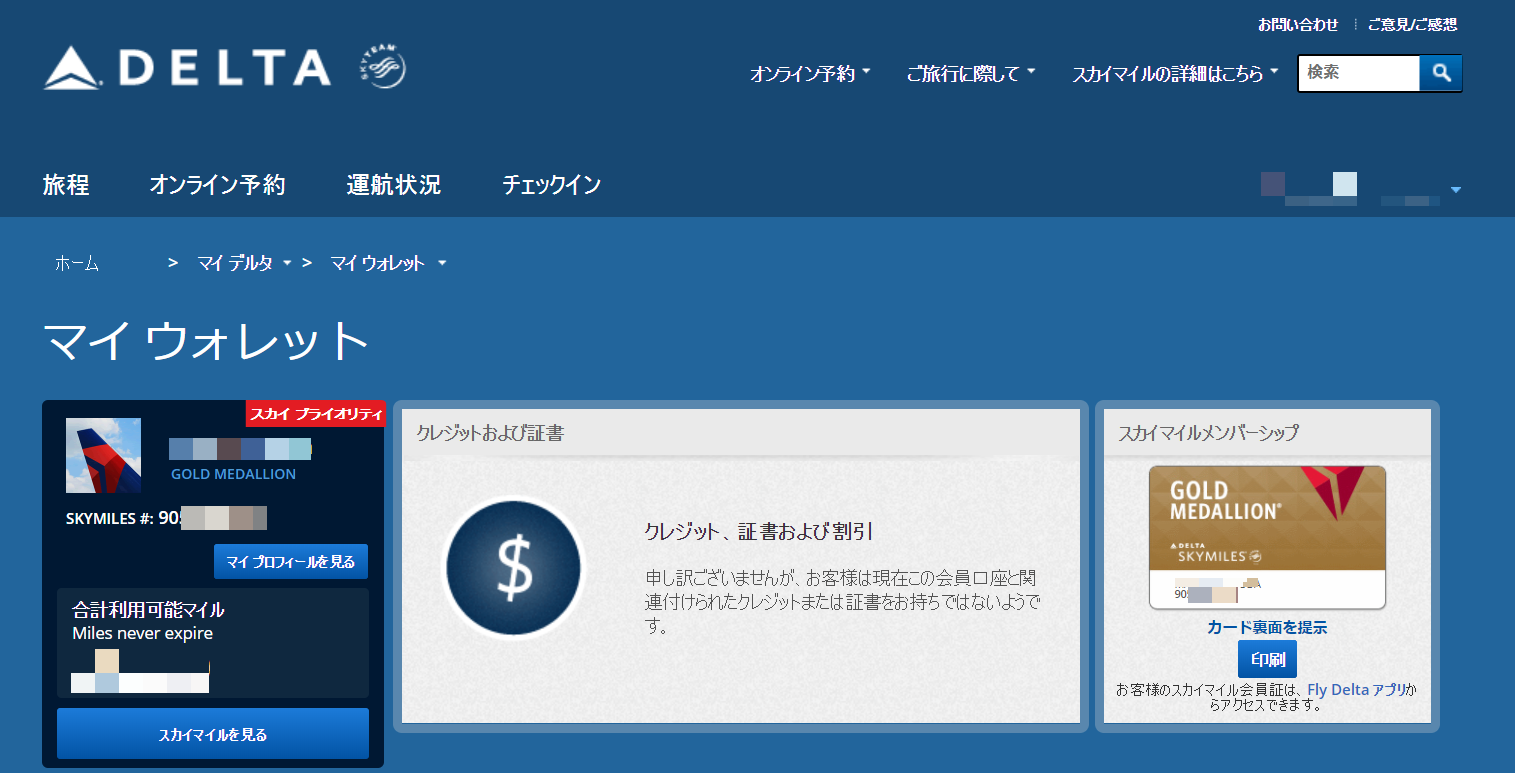Click the Miles never expire text

tap(142, 633)
